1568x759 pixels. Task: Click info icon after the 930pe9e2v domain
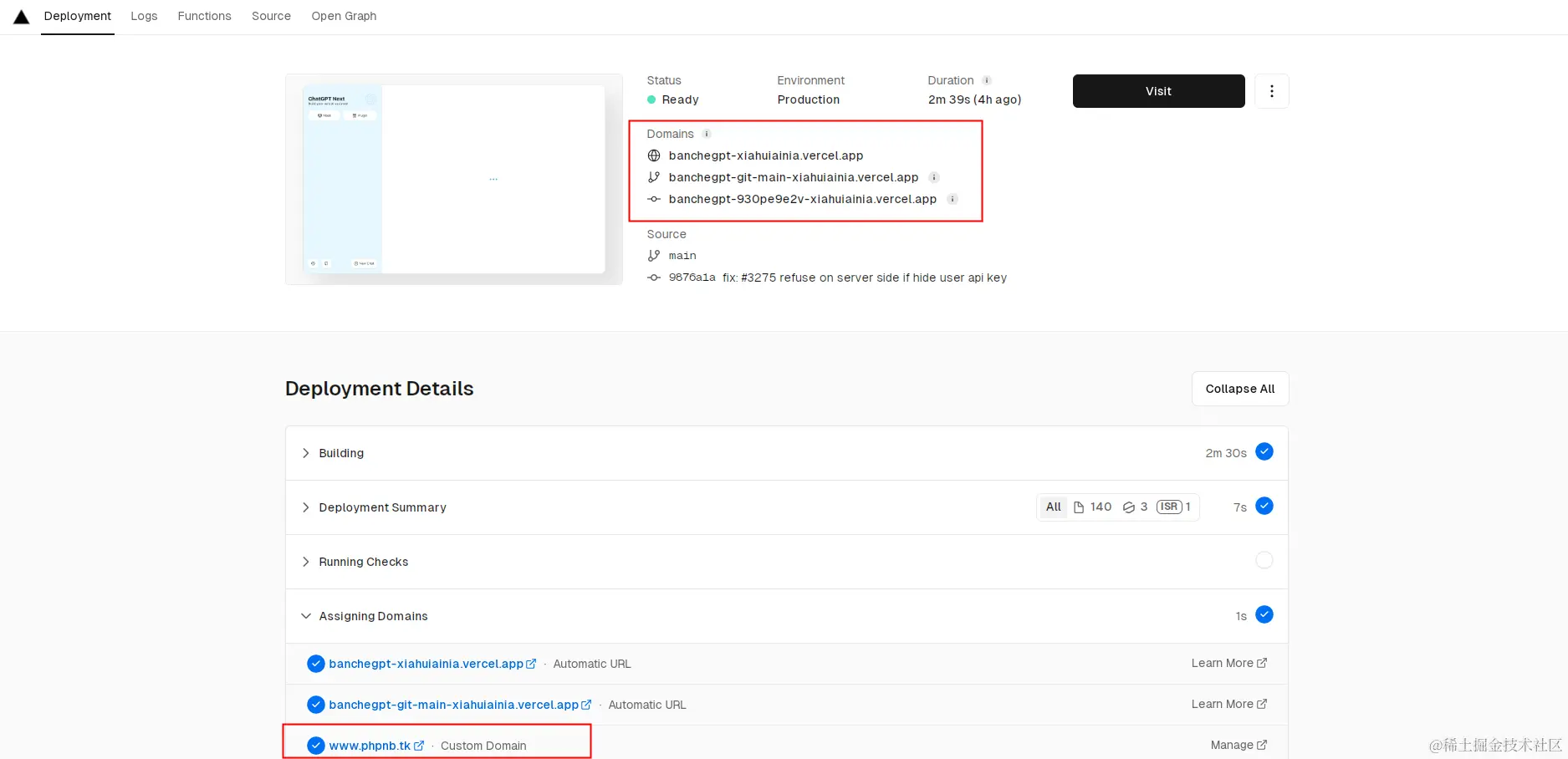(x=953, y=199)
